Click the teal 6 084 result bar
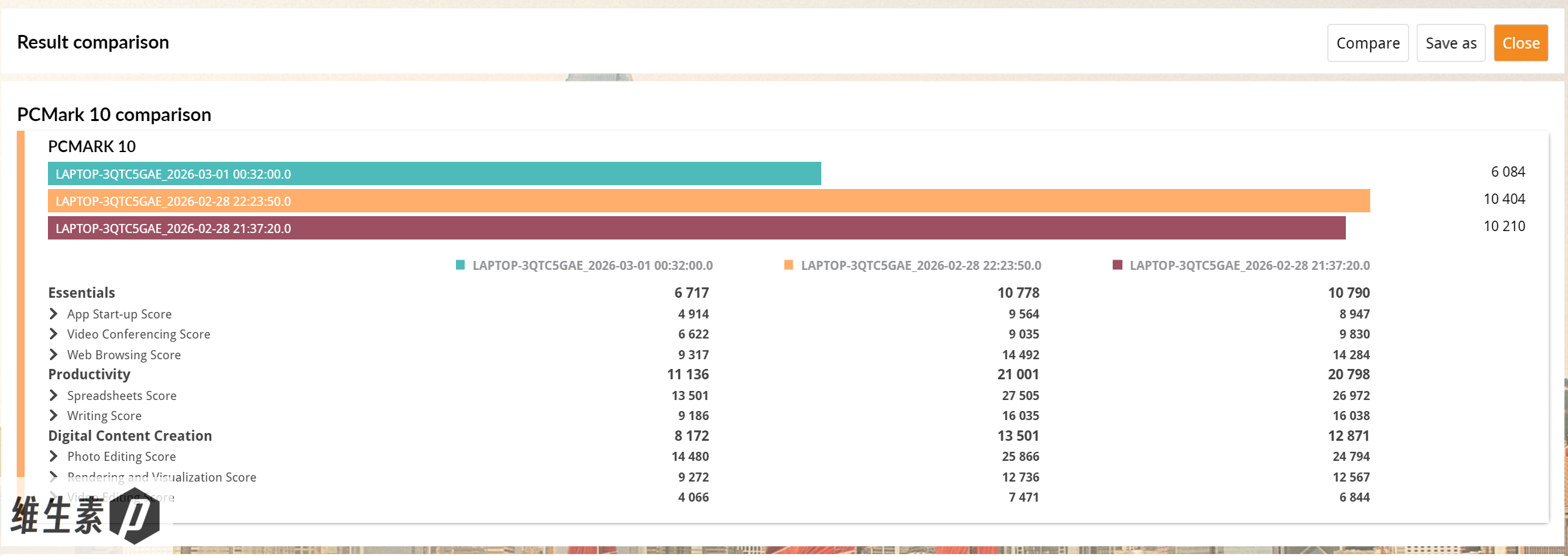The width and height of the screenshot is (1568, 556). point(434,174)
